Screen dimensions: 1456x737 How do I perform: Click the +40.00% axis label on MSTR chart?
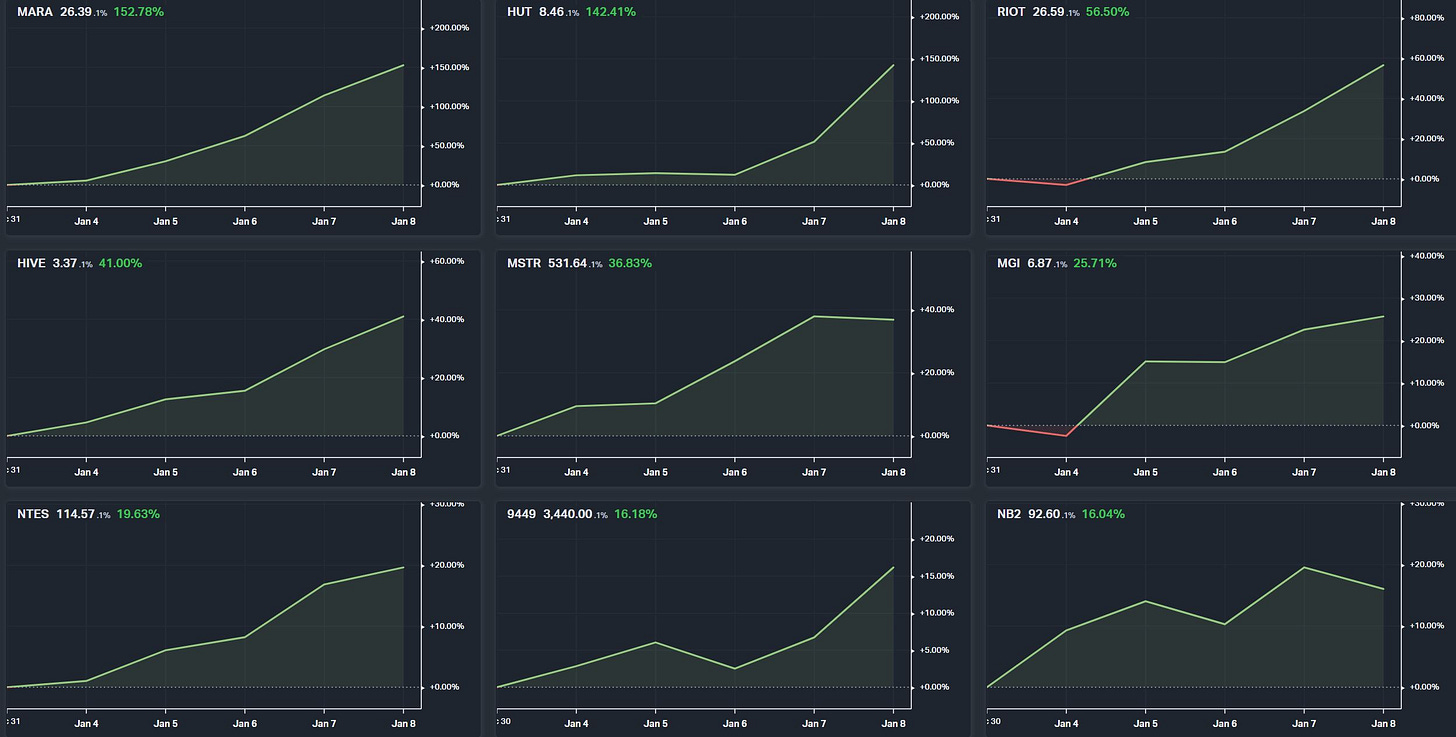pyautogui.click(x=938, y=309)
